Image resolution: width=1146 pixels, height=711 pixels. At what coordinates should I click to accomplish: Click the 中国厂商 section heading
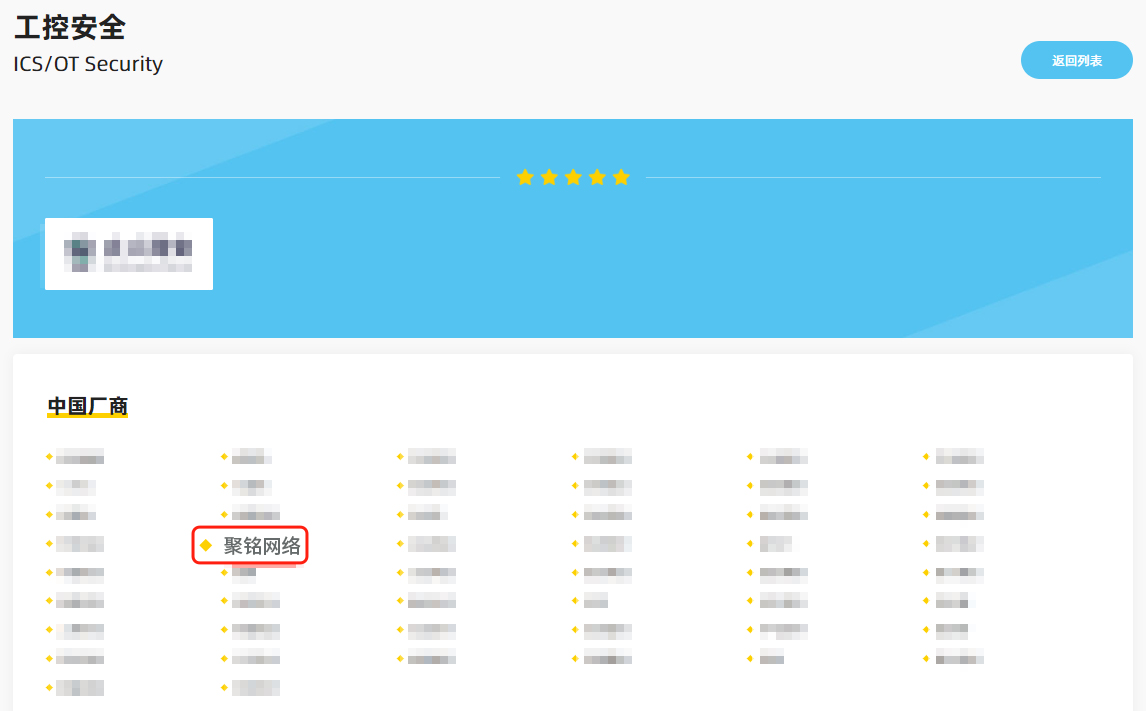click(88, 406)
